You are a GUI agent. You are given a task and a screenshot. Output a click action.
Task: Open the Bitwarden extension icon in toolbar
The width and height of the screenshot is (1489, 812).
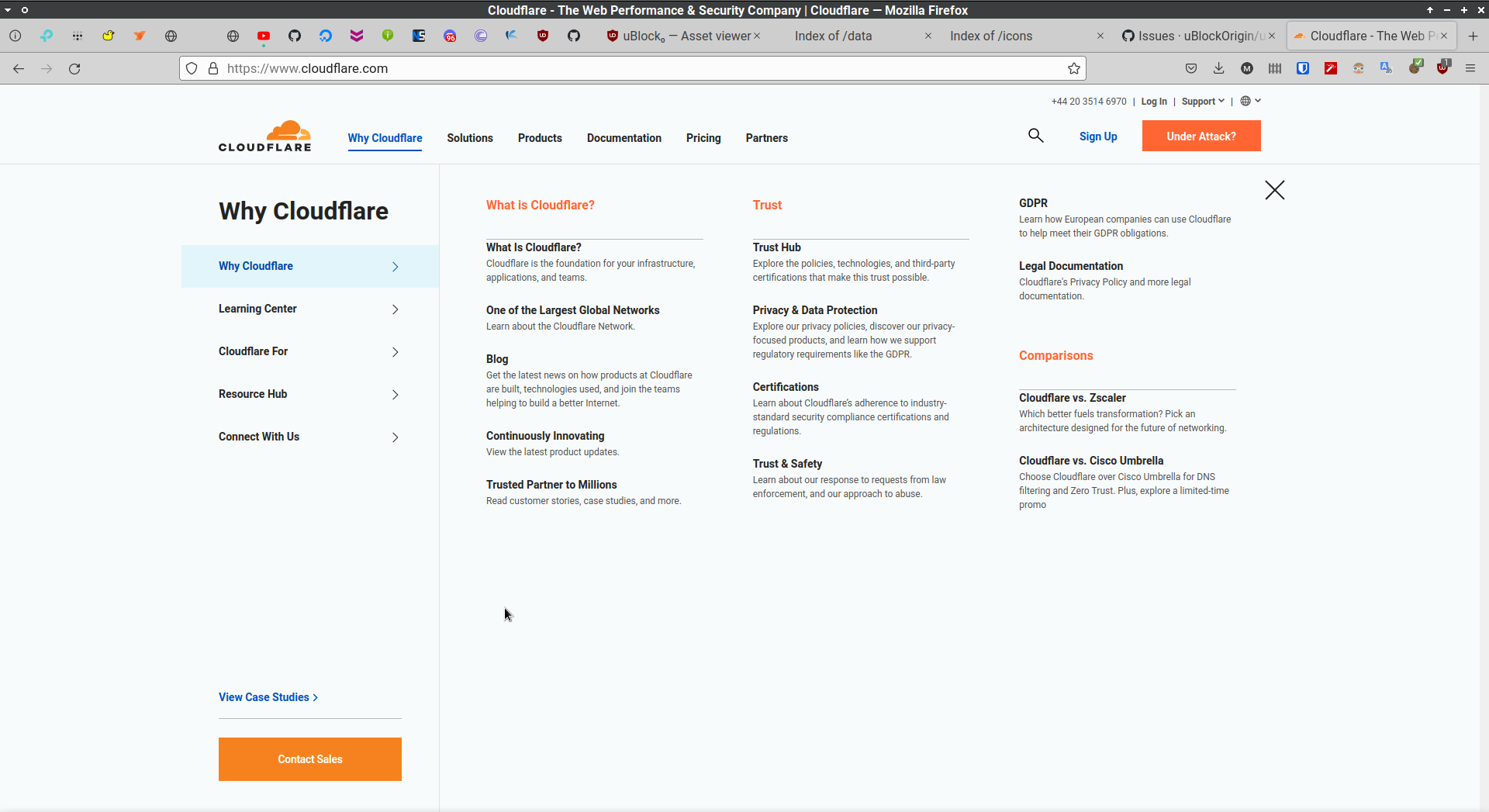pyautogui.click(x=1303, y=68)
